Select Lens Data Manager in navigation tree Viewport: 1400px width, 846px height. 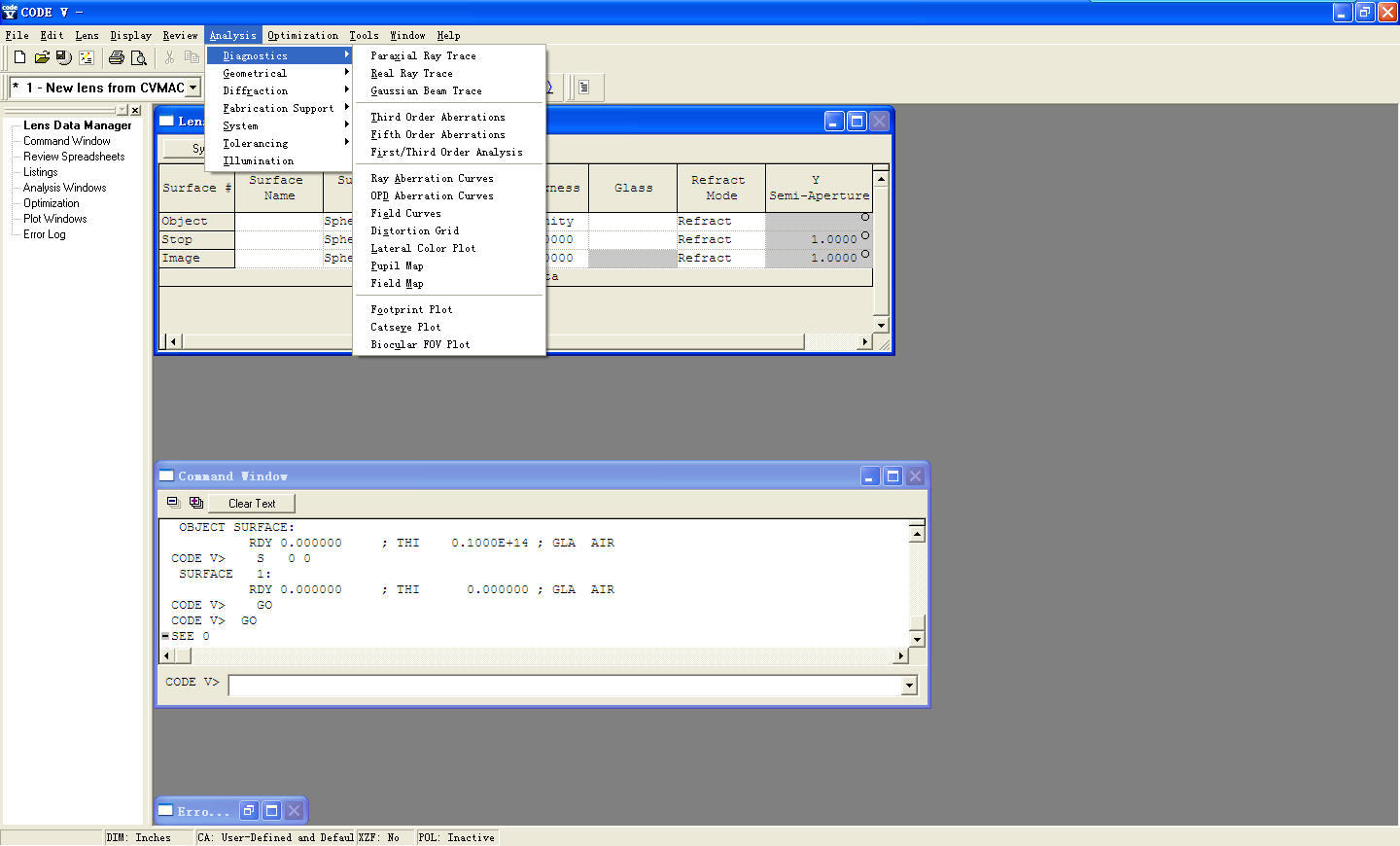pos(78,125)
